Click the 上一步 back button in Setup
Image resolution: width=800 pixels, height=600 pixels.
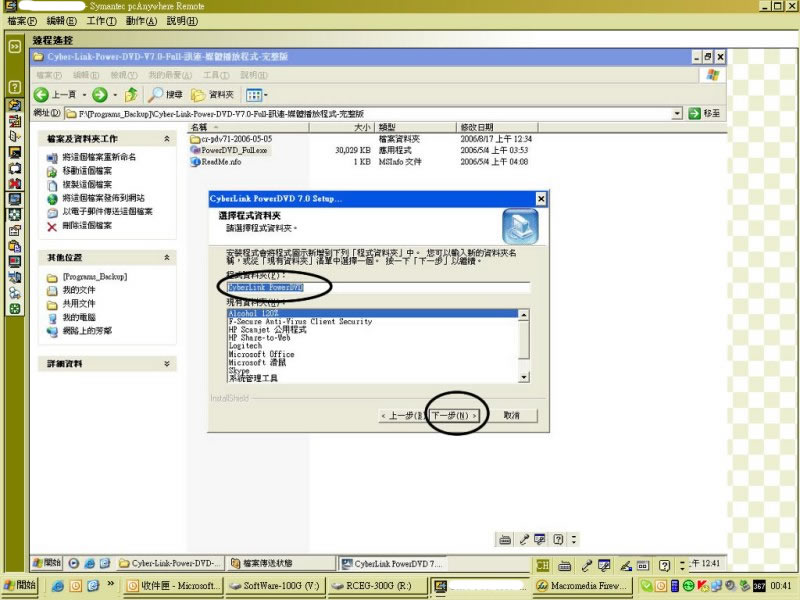(403, 416)
